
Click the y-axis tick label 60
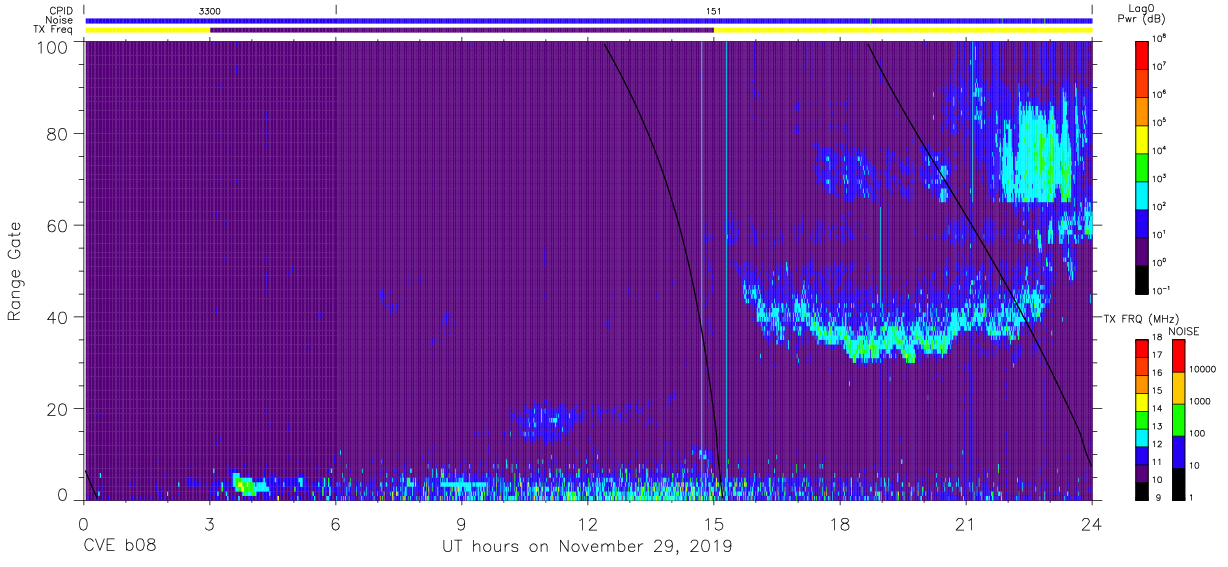58,226
